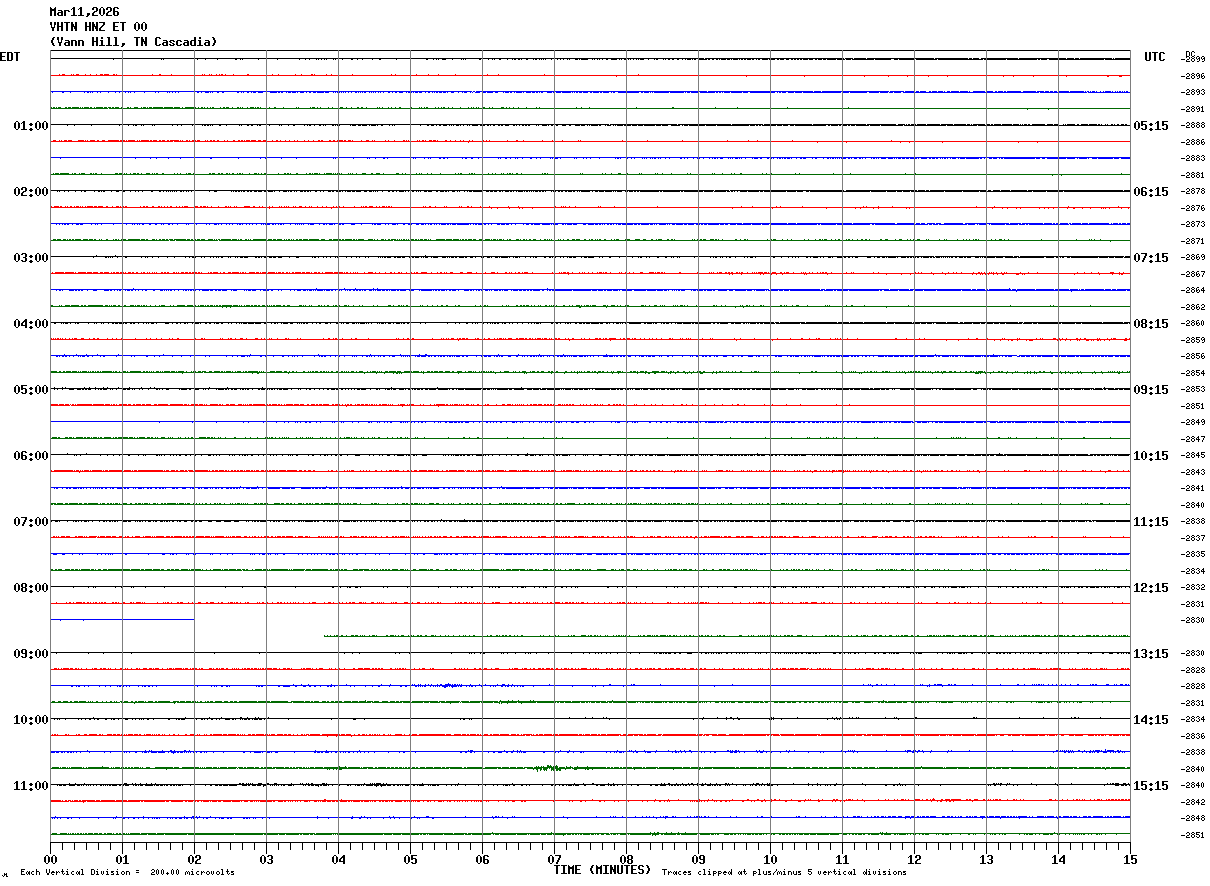Click the DC offset value '-2878'
1210x886 pixels.
(1194, 192)
